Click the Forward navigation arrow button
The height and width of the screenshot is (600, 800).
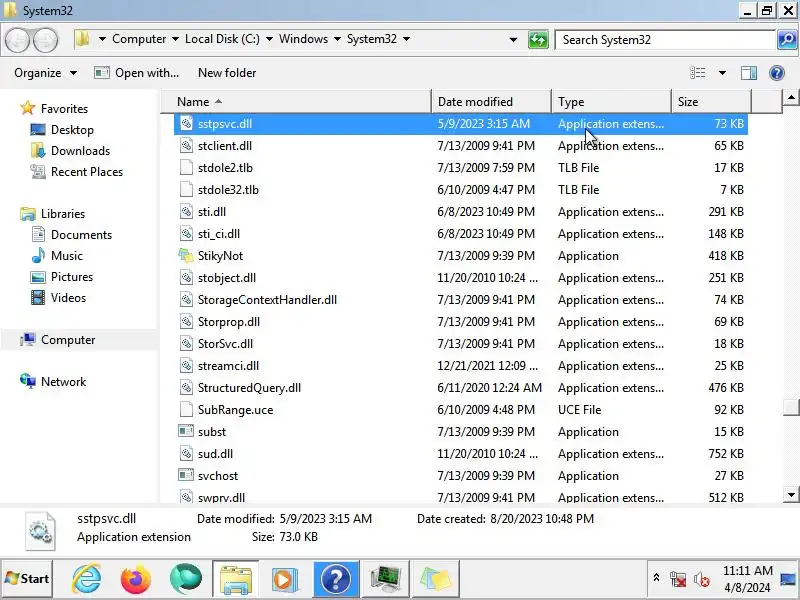46,40
